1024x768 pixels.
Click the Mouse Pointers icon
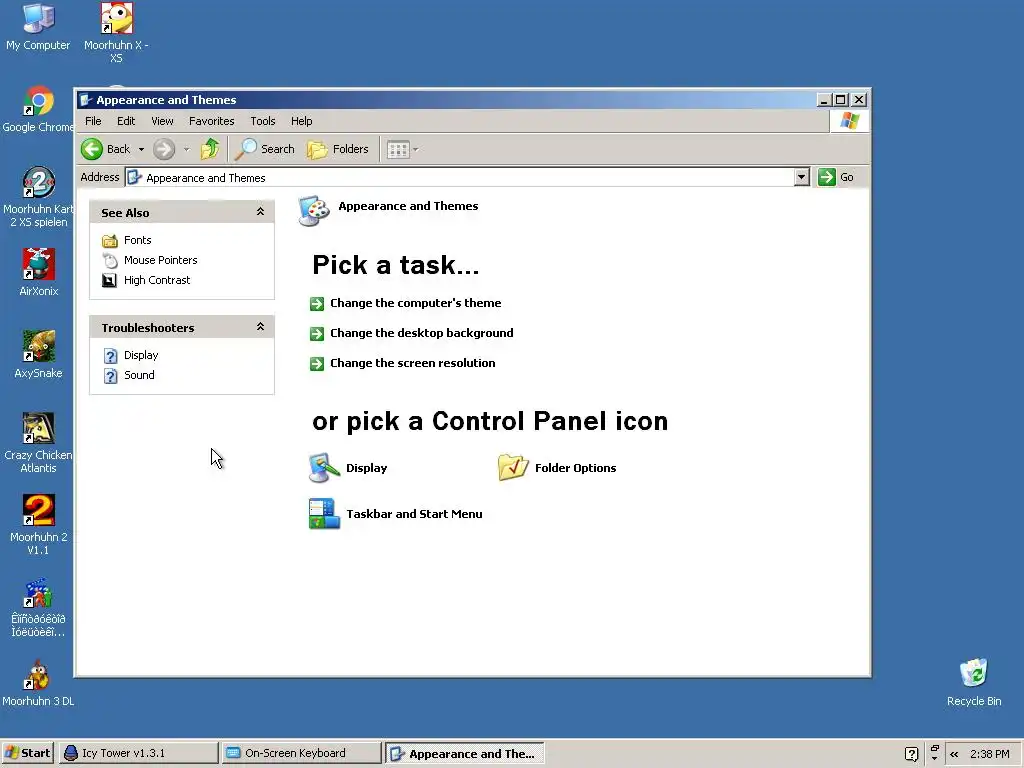pyautogui.click(x=110, y=261)
